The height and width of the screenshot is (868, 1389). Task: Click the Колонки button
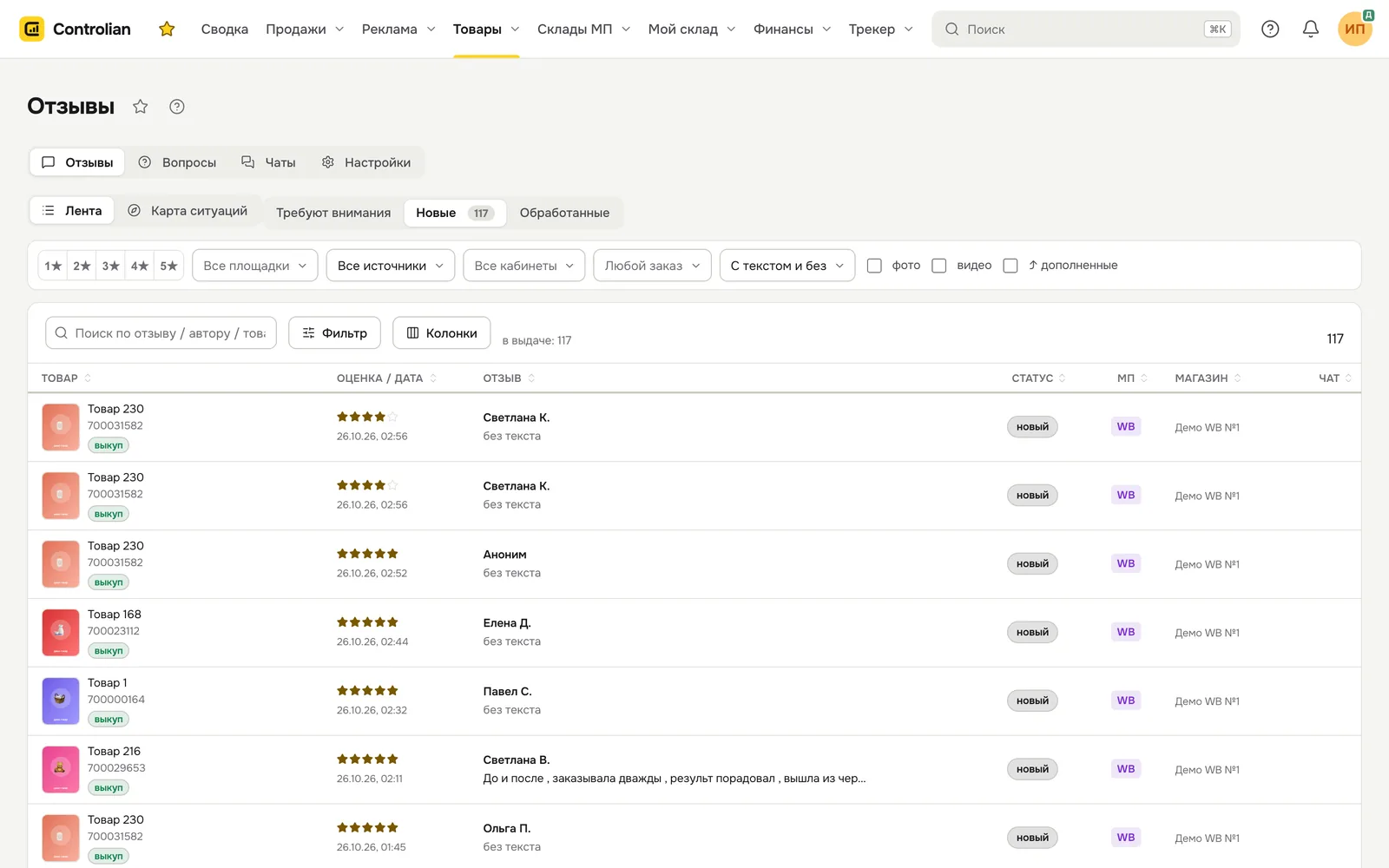(442, 332)
